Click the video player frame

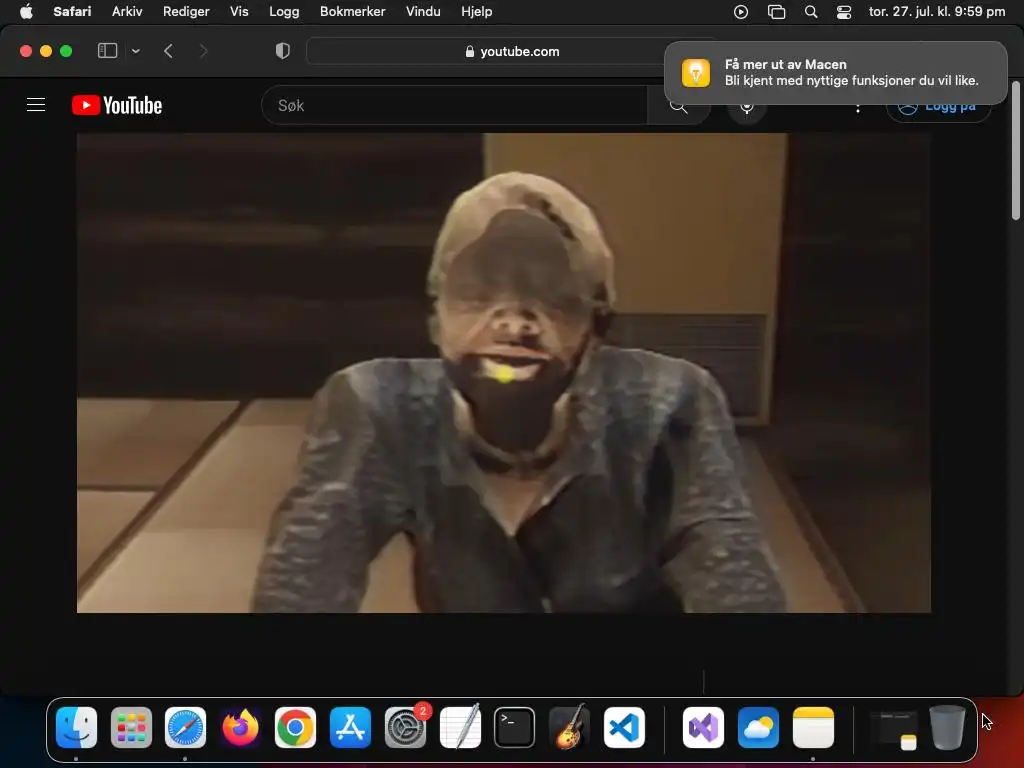click(x=504, y=373)
